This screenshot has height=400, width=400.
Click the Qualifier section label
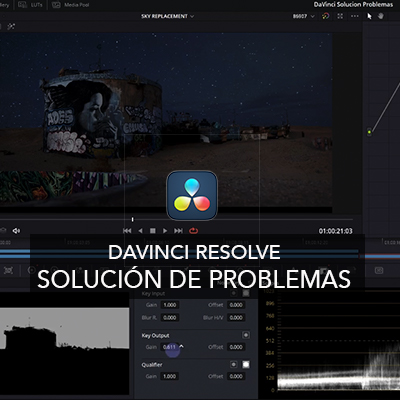pos(152,365)
